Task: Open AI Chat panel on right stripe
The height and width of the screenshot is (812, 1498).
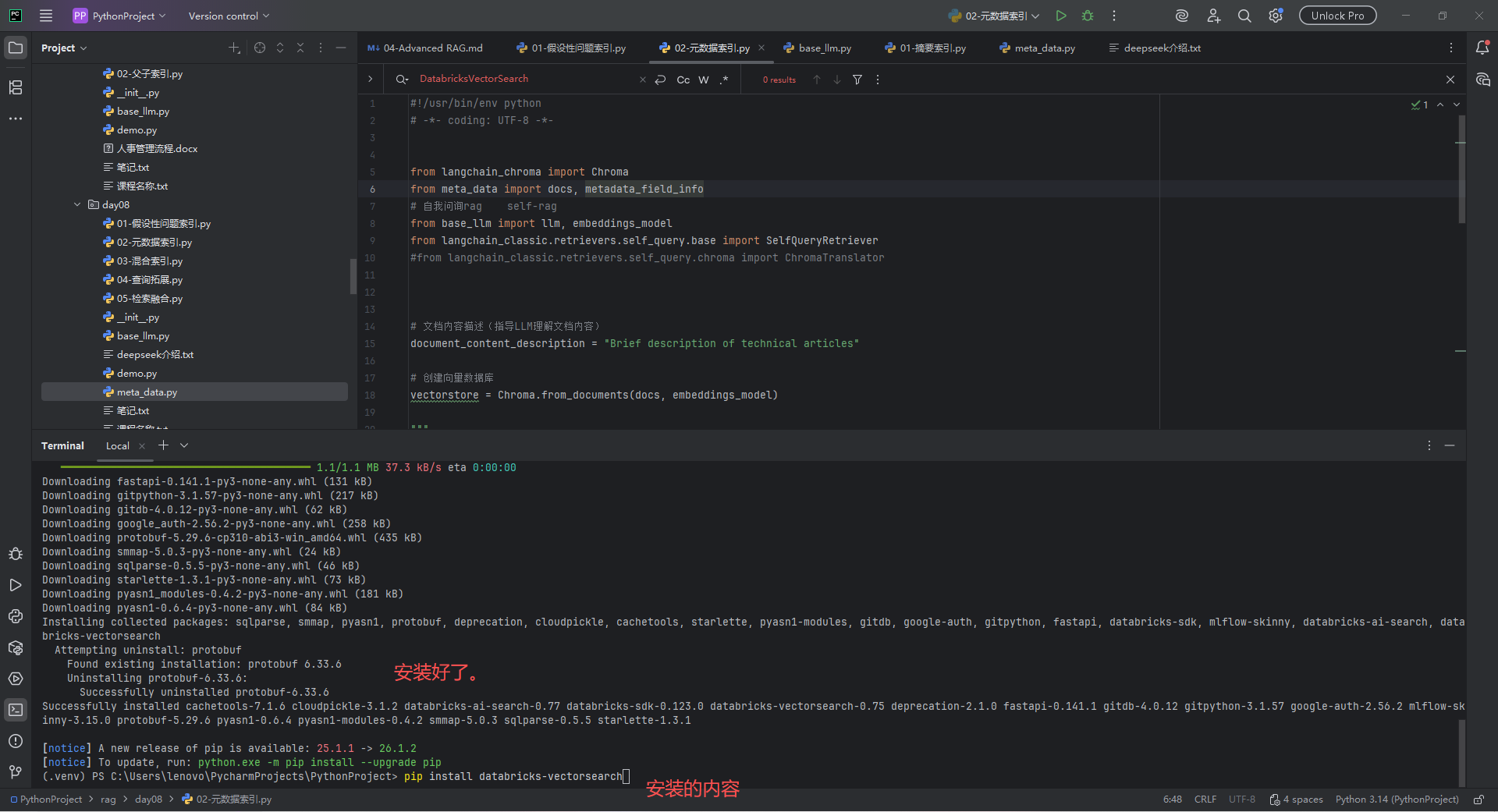Action: (x=1482, y=80)
